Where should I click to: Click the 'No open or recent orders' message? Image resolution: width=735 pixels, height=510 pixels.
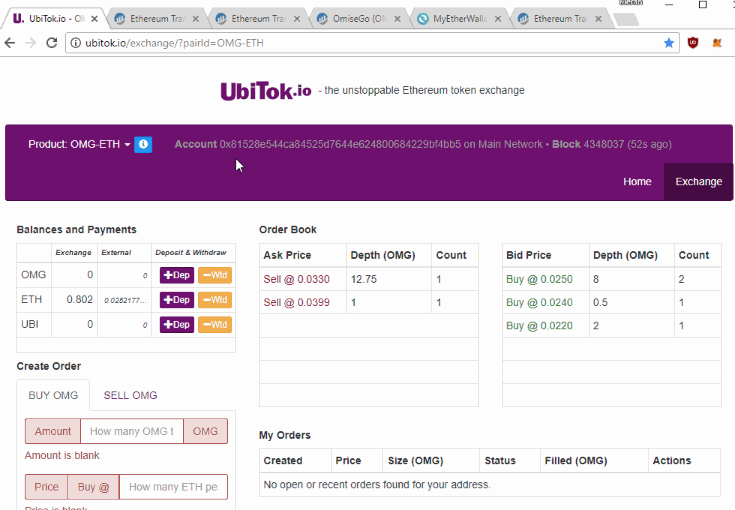377,485
